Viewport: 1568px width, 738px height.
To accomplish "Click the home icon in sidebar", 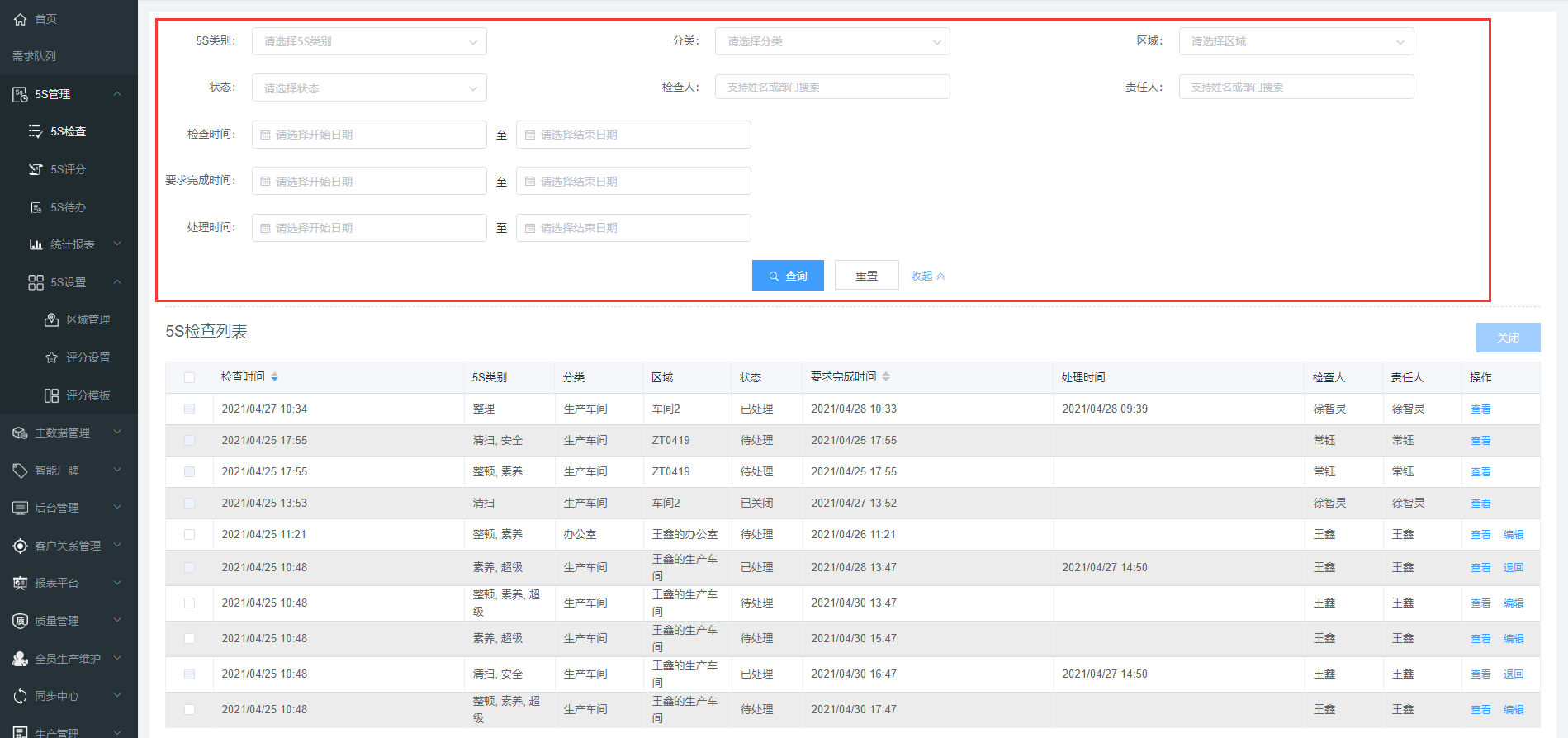I will click(20, 19).
